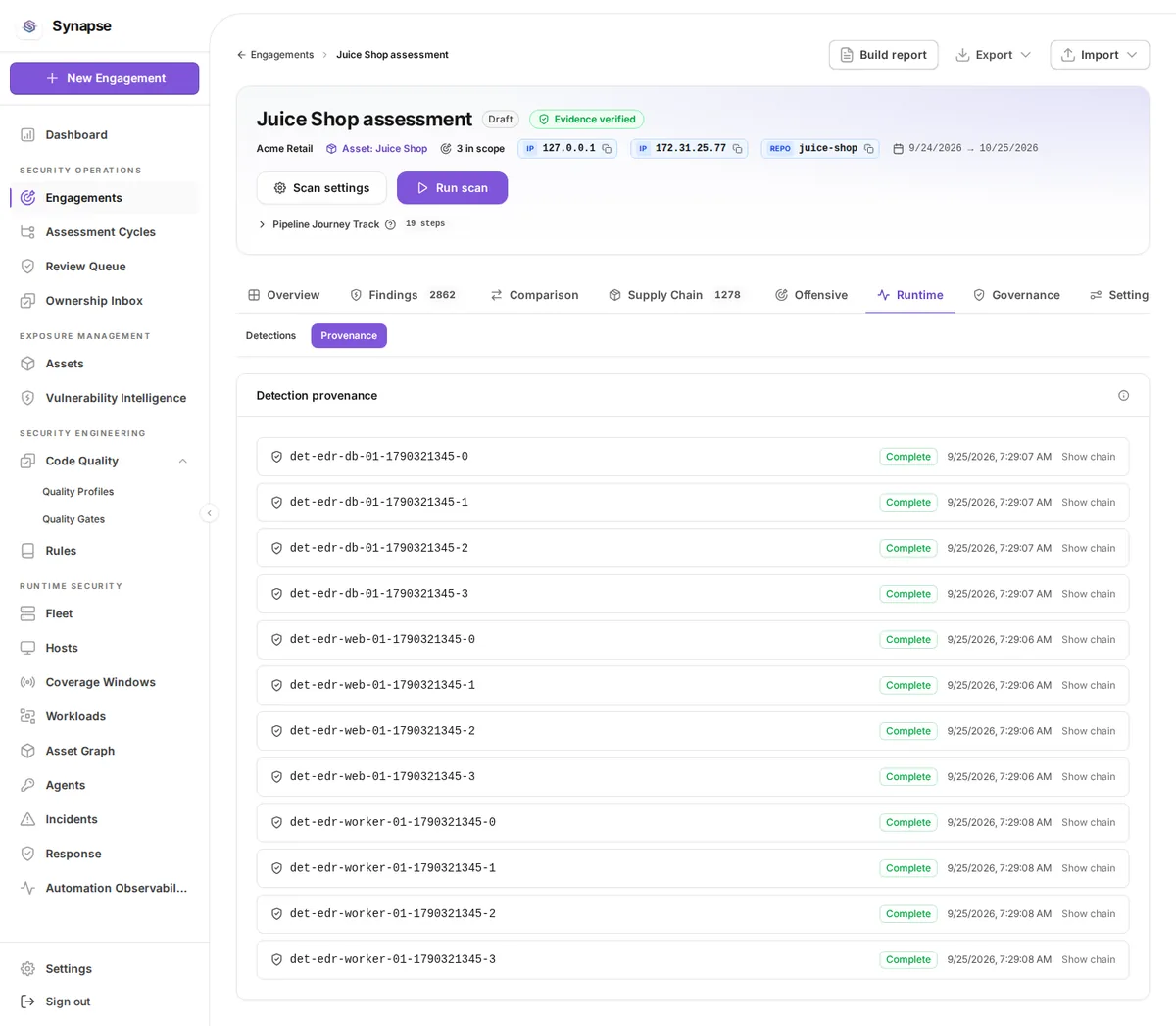Click the Hosts monitor icon
The height and width of the screenshot is (1026, 1176).
click(27, 648)
